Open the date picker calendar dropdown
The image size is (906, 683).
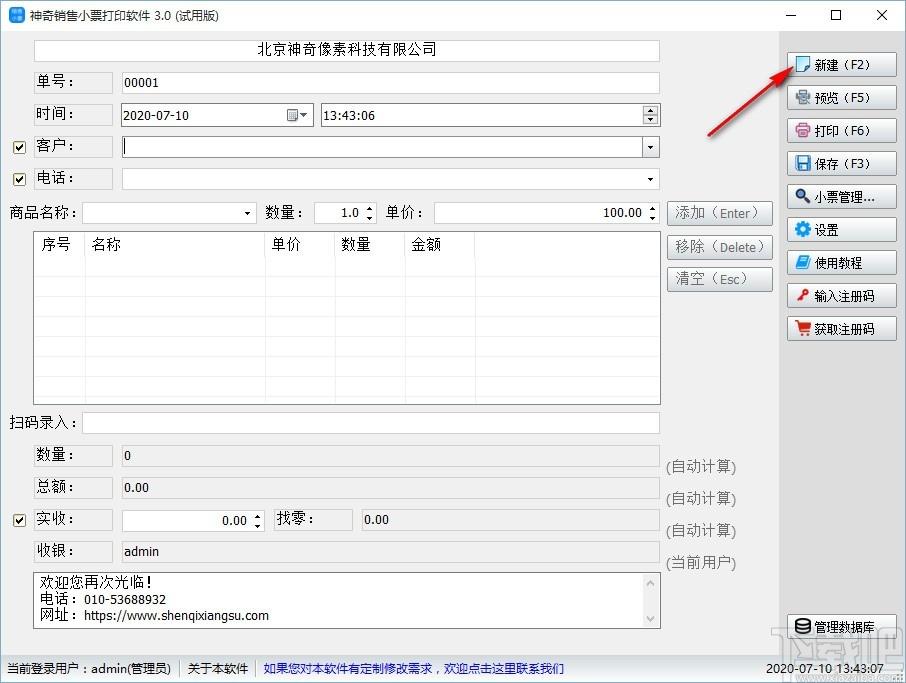297,115
